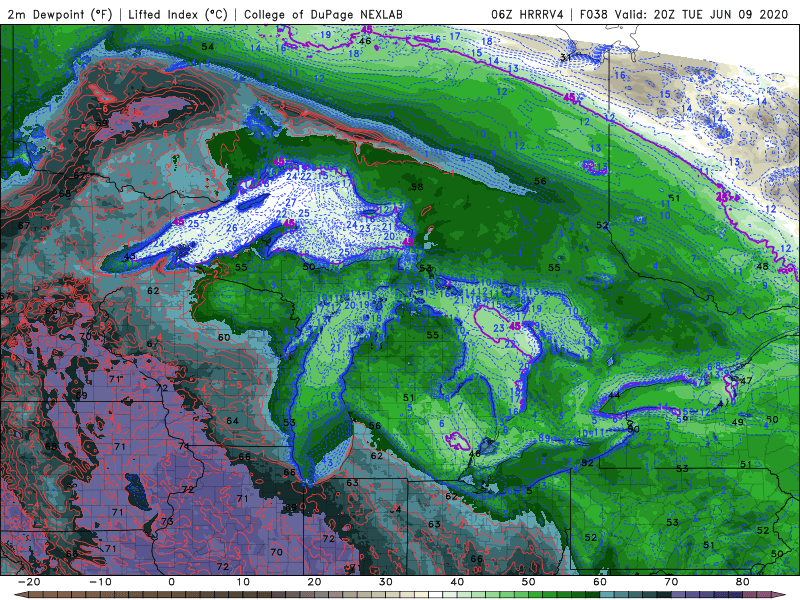The image size is (800, 600).
Task: Click the black '48' dewpoint value on map
Action: pos(762,266)
